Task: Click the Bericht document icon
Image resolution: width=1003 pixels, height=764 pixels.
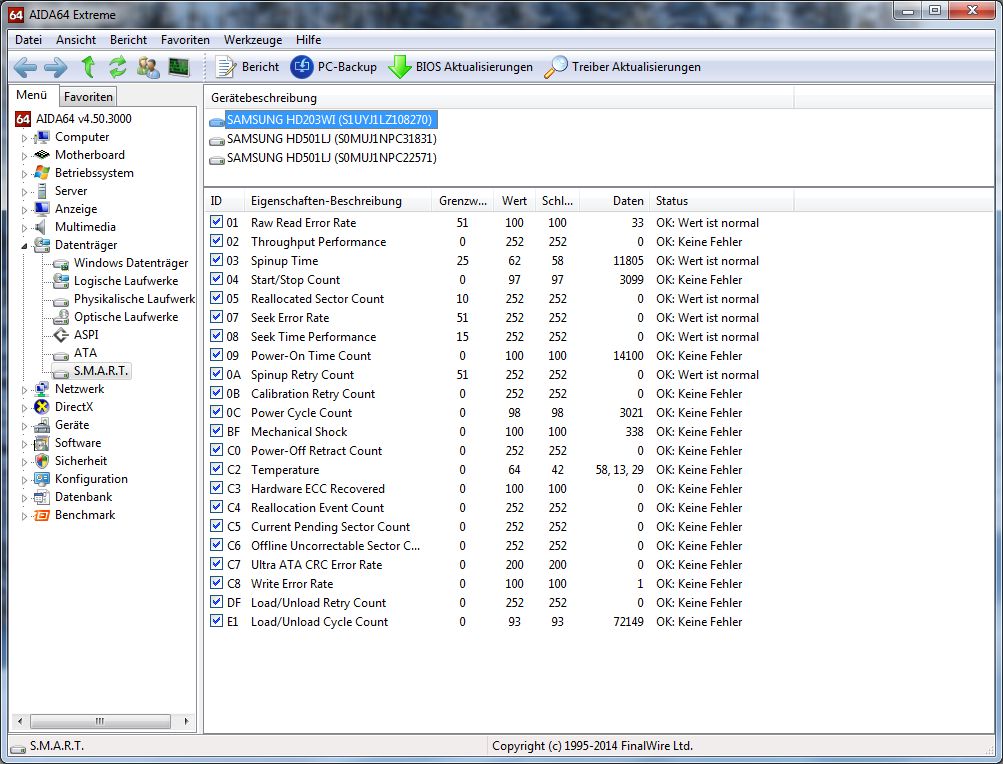Action: pos(225,67)
